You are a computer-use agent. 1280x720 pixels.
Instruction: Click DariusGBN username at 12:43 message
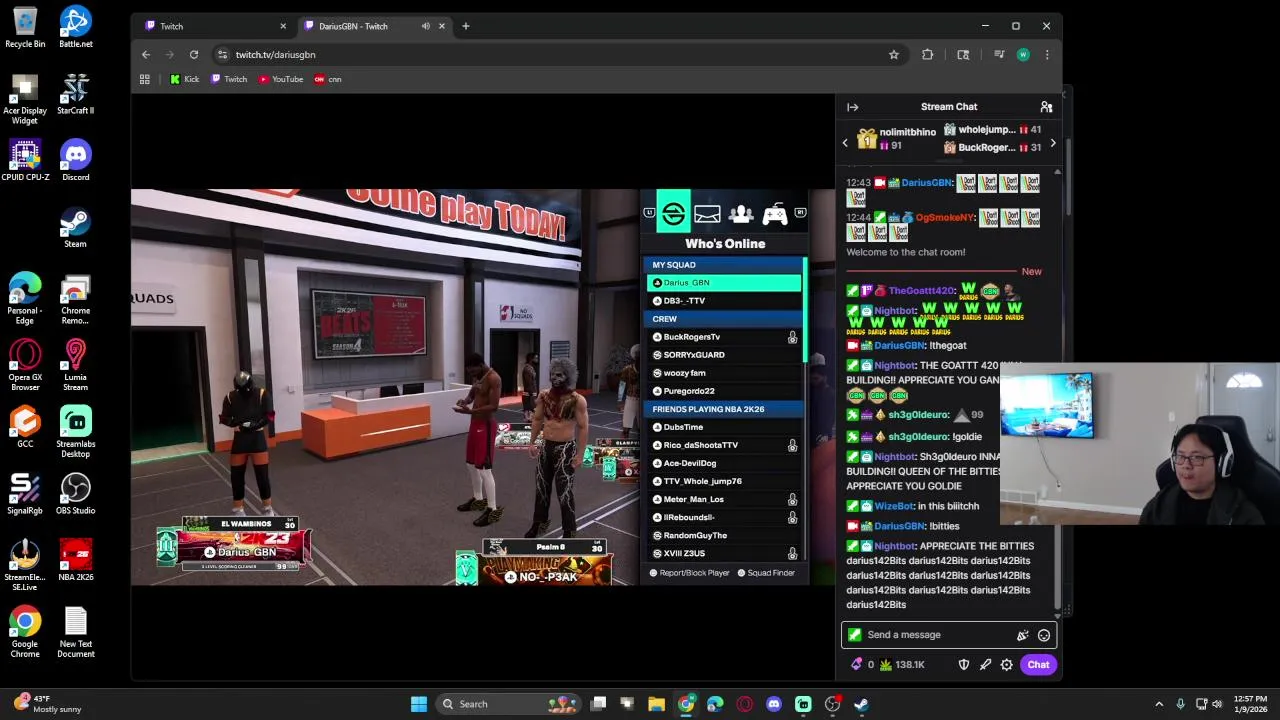[x=927, y=183]
